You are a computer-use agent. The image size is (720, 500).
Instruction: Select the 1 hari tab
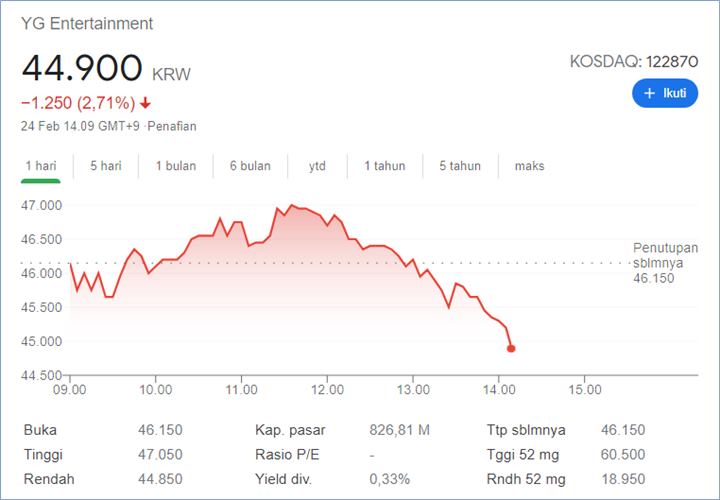[x=42, y=166]
